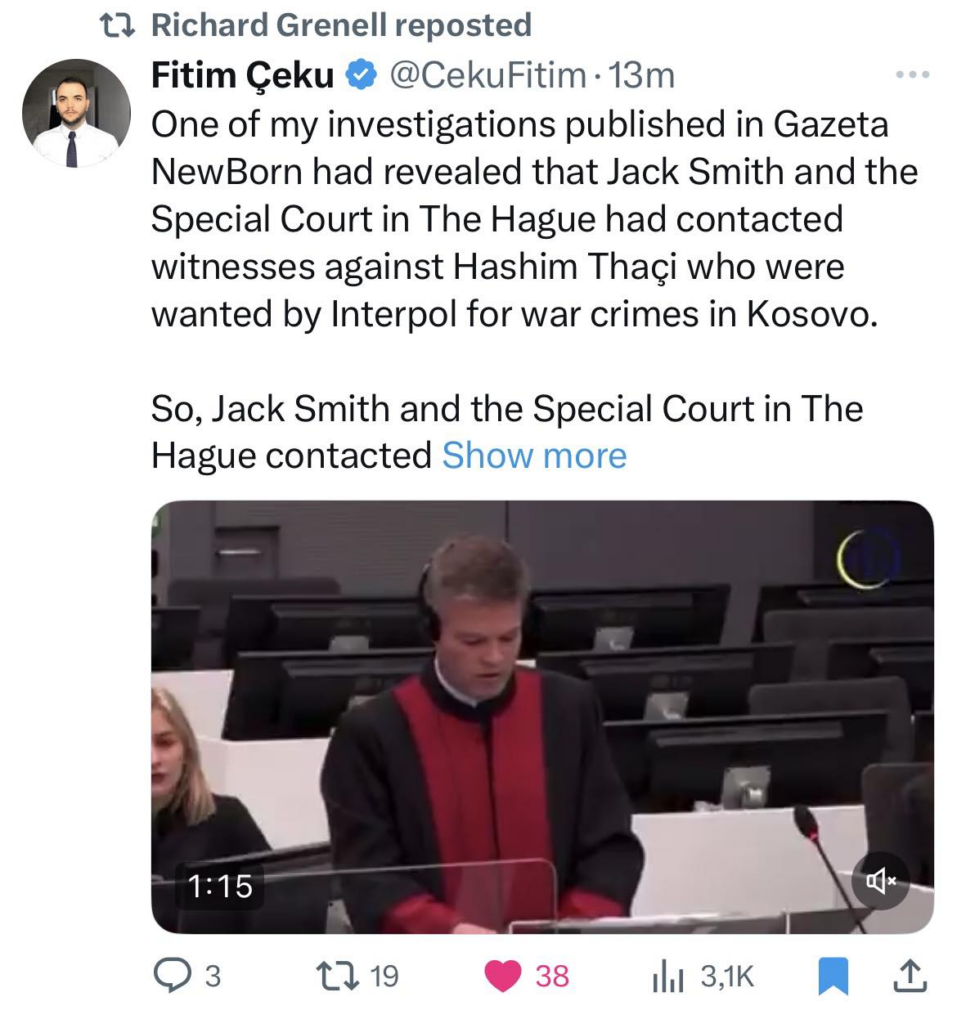Click the 1:15 video duration badge
957x1024 pixels.
click(219, 886)
